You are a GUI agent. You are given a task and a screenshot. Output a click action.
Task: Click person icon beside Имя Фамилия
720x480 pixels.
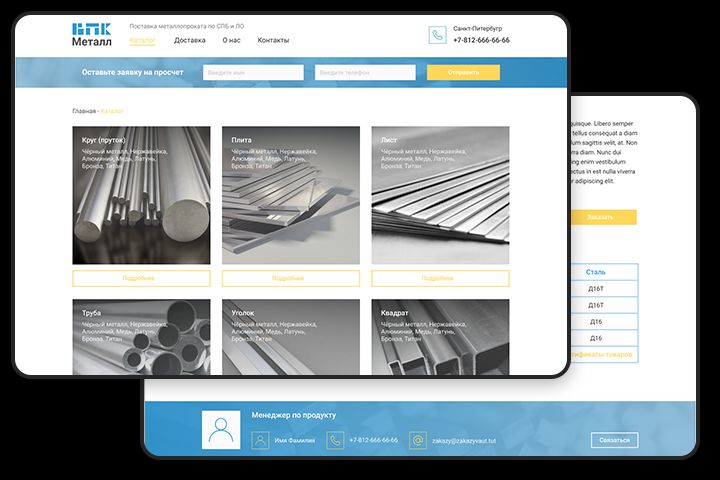(260, 440)
